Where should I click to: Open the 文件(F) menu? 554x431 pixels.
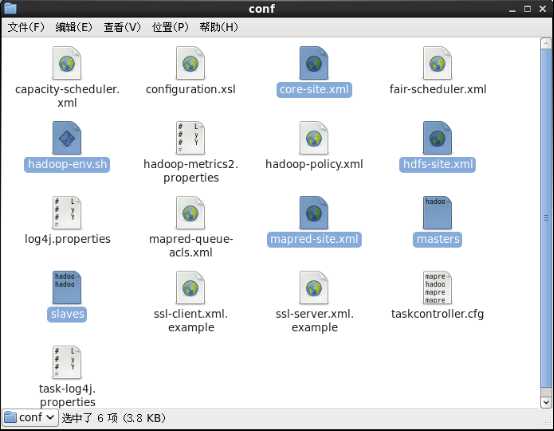[x=26, y=27]
